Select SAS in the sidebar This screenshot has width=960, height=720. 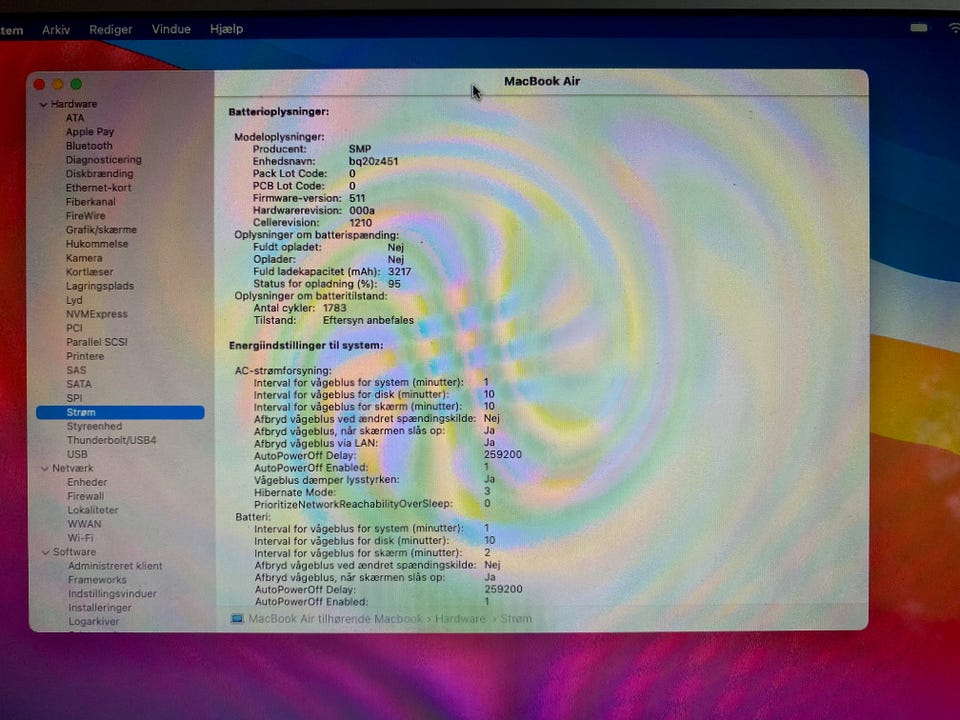pyautogui.click(x=76, y=370)
